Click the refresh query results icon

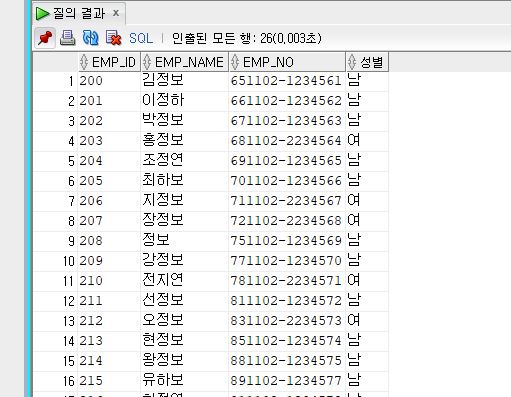(90, 38)
